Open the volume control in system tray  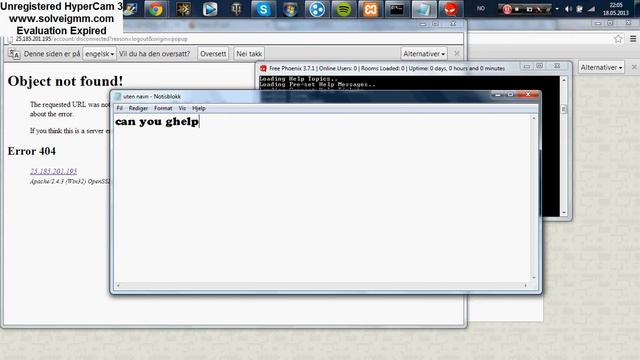coord(569,9)
